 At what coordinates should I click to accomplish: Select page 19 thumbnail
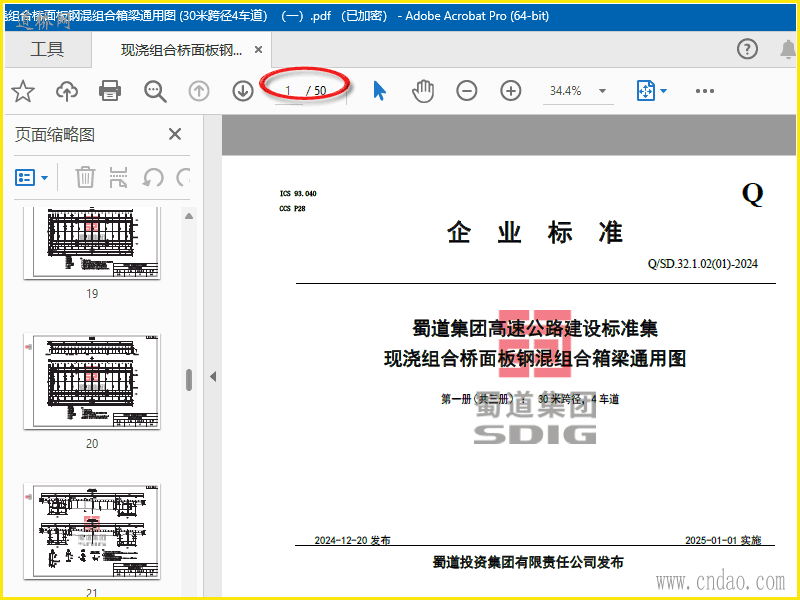[92, 243]
